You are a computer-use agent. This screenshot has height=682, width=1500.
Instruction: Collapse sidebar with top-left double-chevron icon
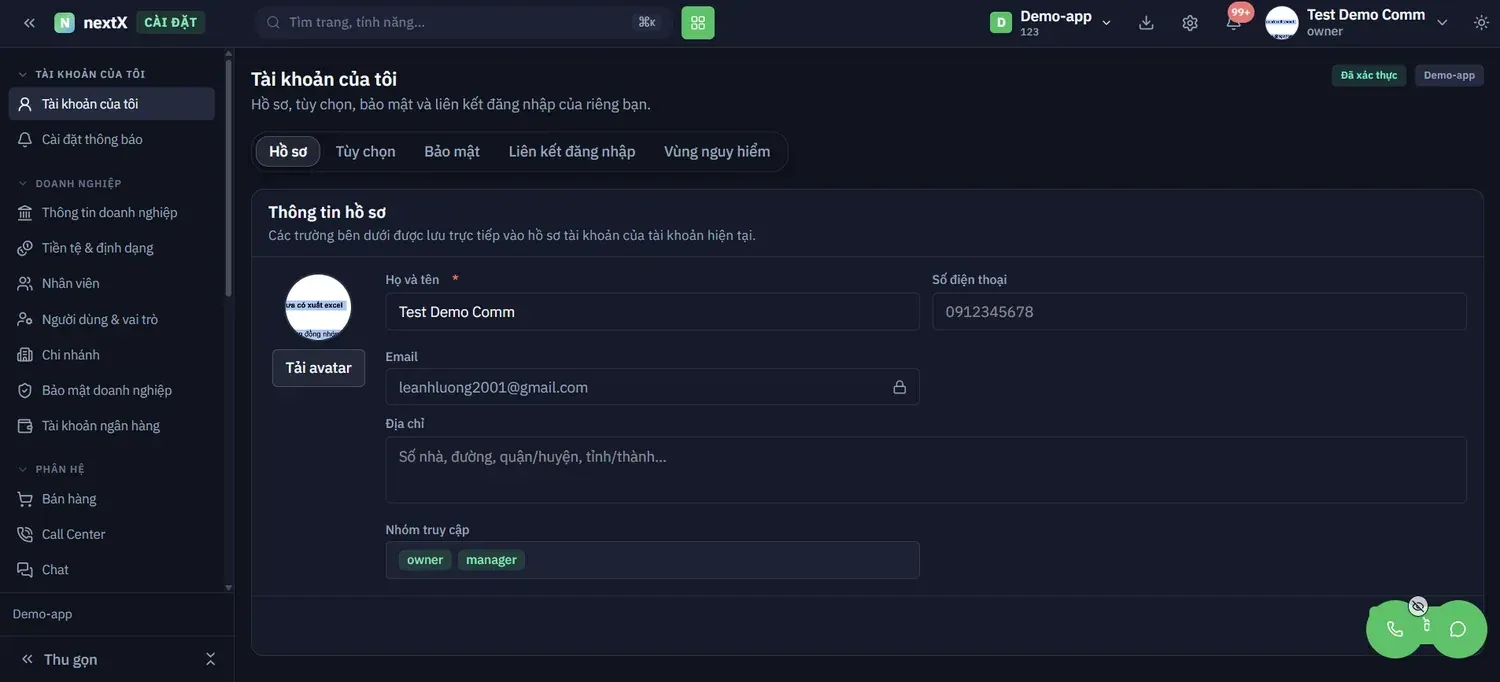29,22
